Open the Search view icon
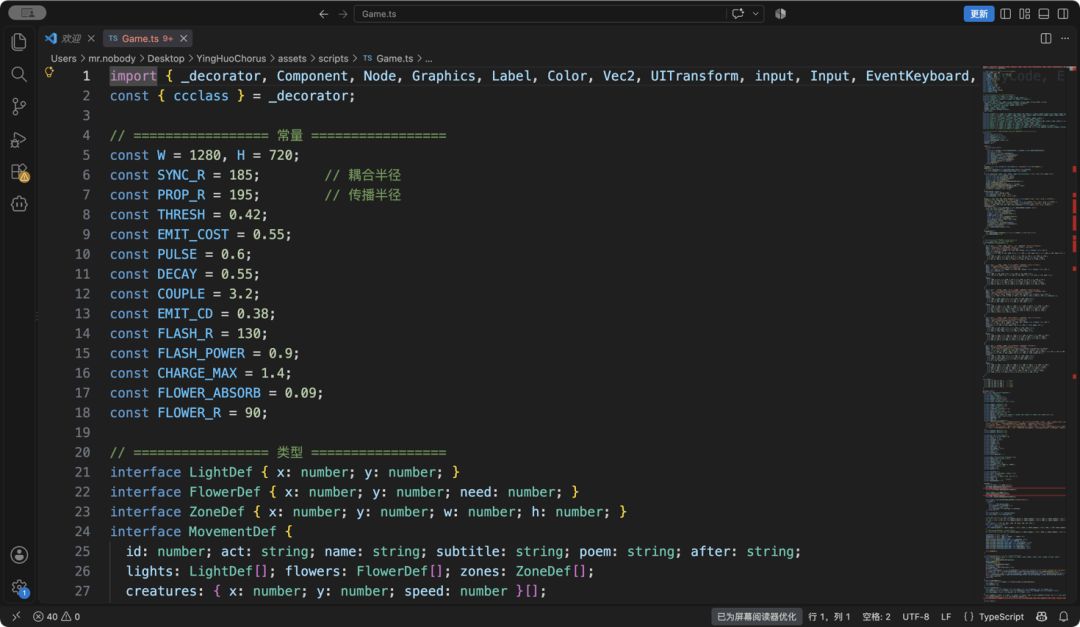This screenshot has height=627, width=1080. (x=19, y=74)
